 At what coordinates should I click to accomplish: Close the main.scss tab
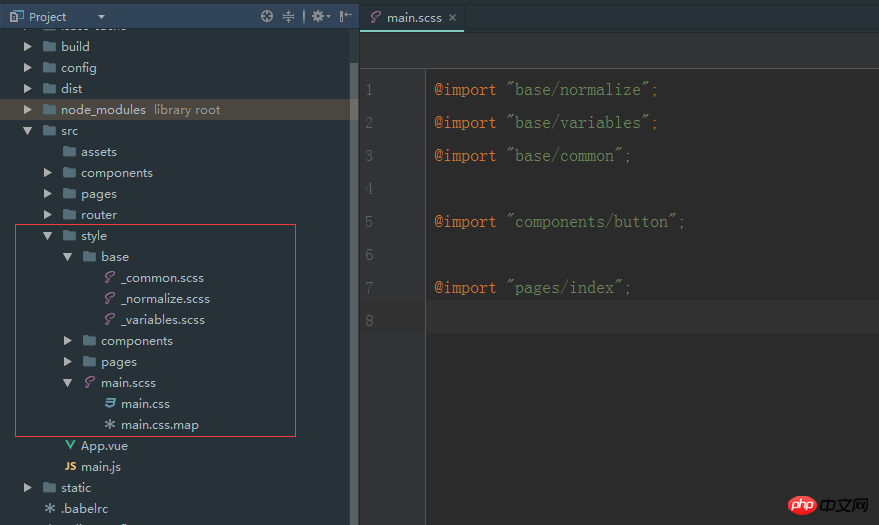tap(452, 18)
